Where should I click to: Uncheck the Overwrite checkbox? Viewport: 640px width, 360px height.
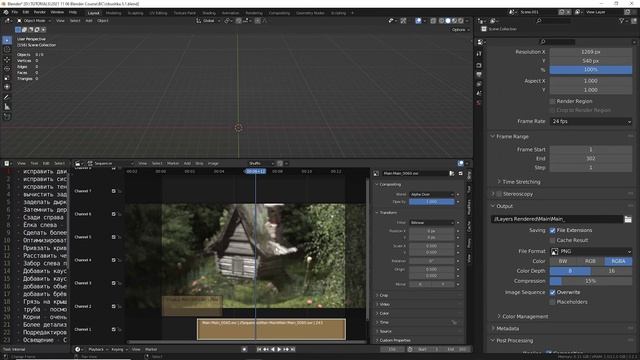pyautogui.click(x=552, y=293)
